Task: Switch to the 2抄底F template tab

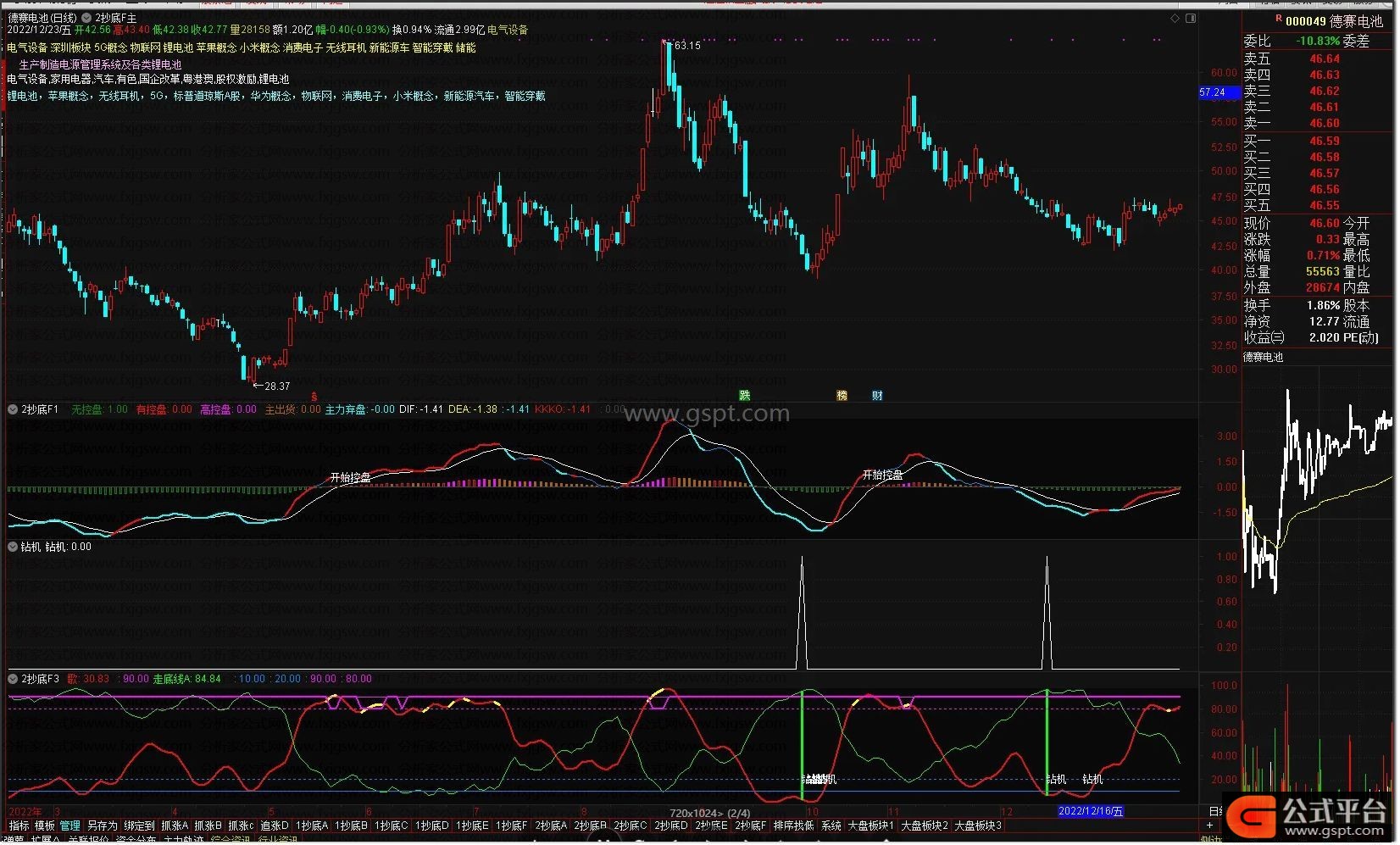Action: click(x=751, y=826)
